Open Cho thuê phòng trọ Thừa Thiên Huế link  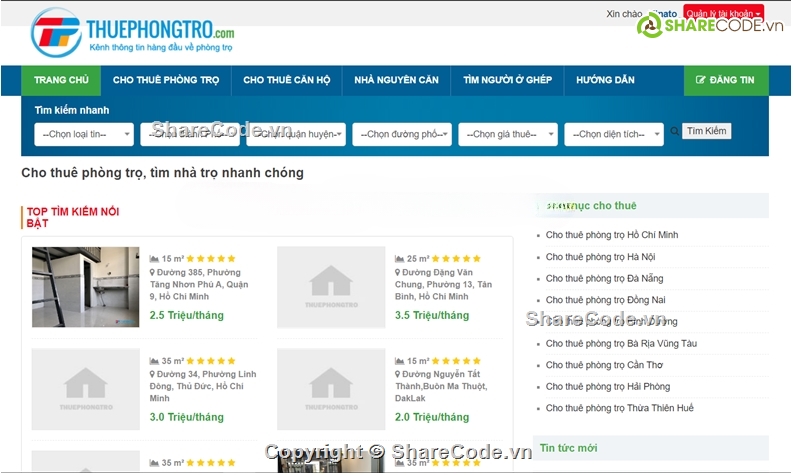coord(620,408)
